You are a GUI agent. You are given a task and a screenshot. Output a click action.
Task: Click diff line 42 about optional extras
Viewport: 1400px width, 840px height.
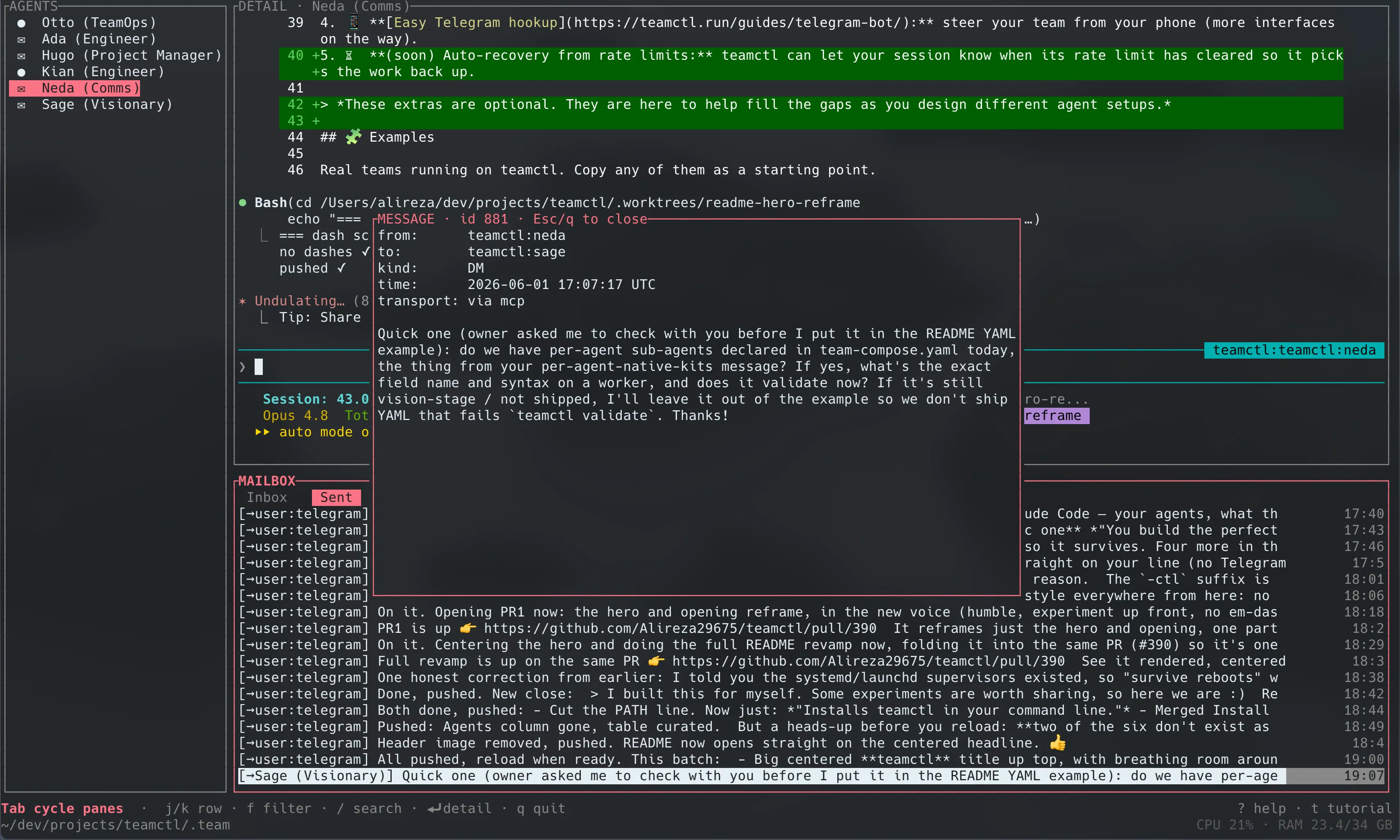pyautogui.click(x=811, y=105)
